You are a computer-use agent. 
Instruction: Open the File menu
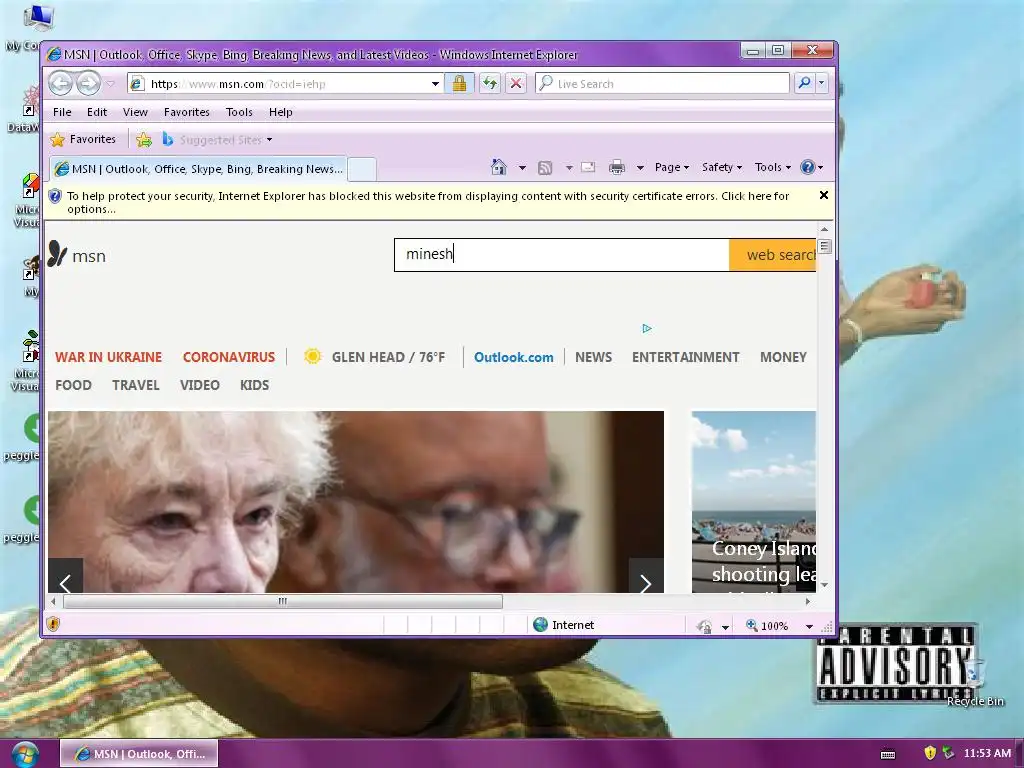tap(62, 112)
